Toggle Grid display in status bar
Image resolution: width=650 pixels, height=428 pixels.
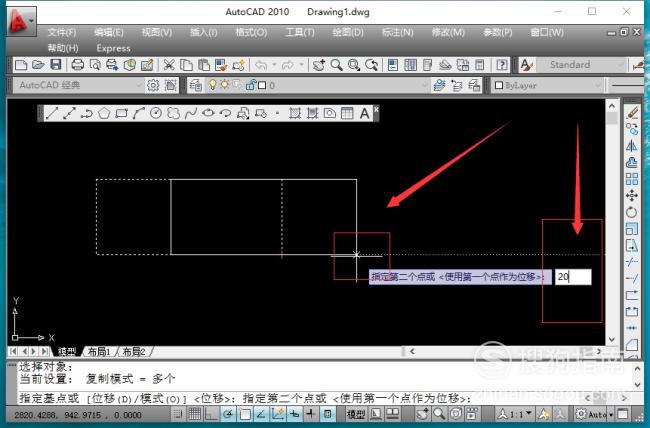coord(194,413)
